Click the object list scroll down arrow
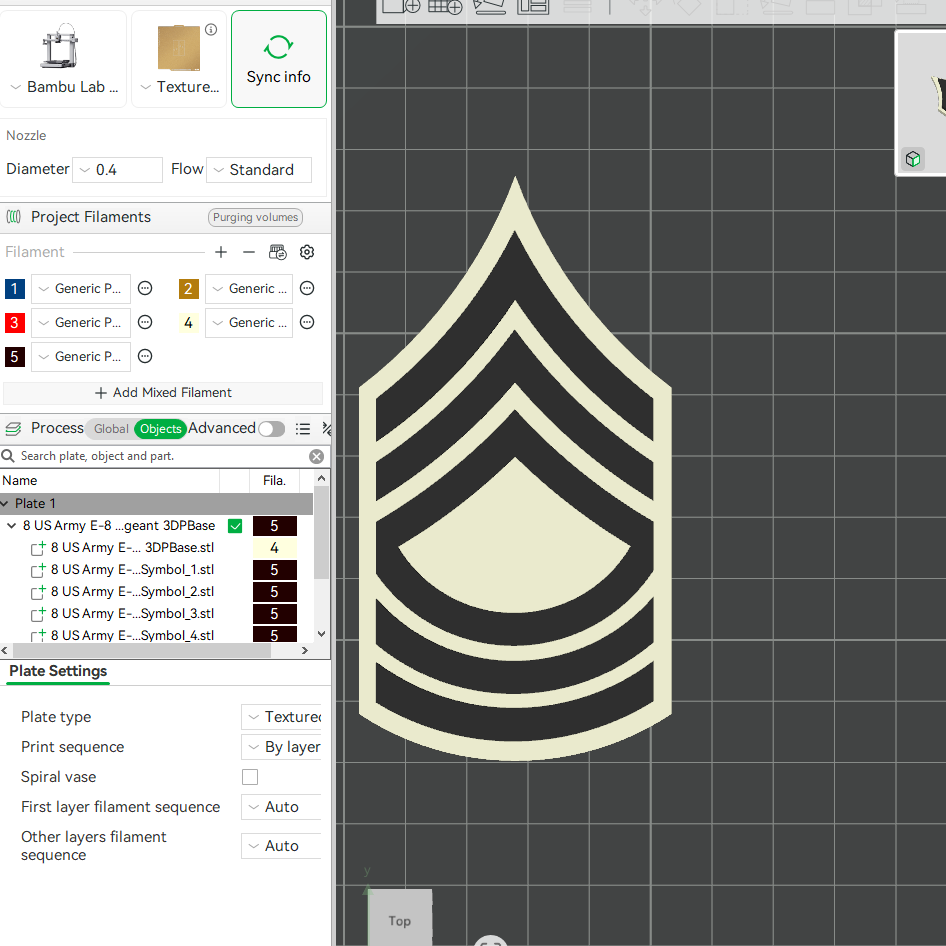This screenshot has width=946, height=946. point(322,633)
